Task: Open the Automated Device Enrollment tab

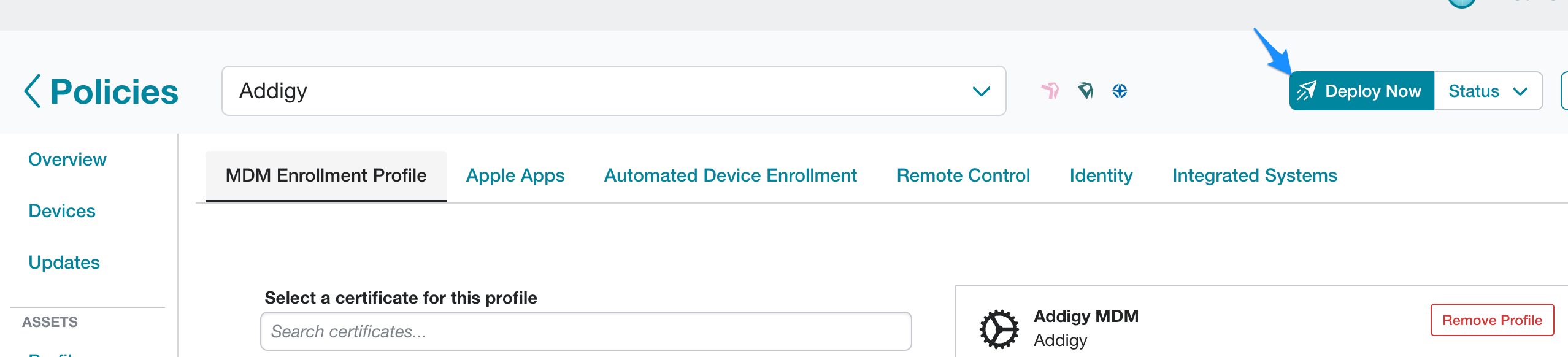Action: pos(730,175)
